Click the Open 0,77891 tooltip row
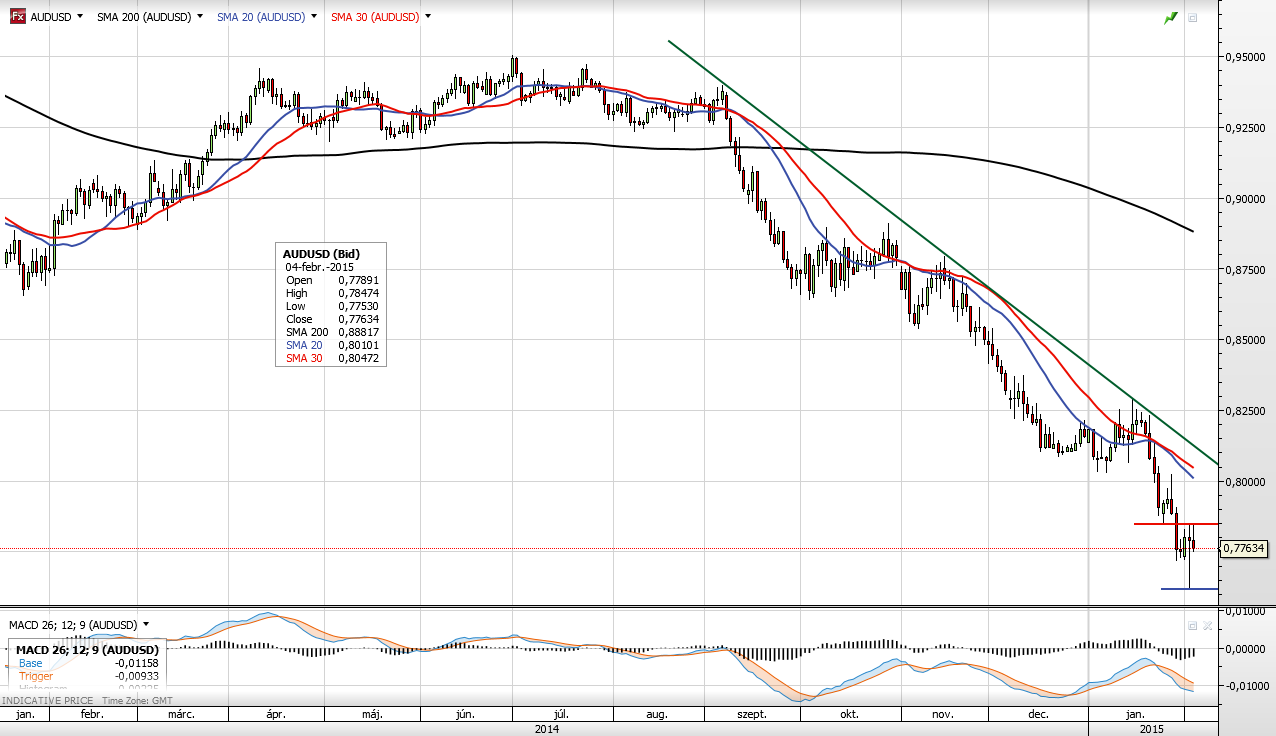1276x736 pixels. 331,280
